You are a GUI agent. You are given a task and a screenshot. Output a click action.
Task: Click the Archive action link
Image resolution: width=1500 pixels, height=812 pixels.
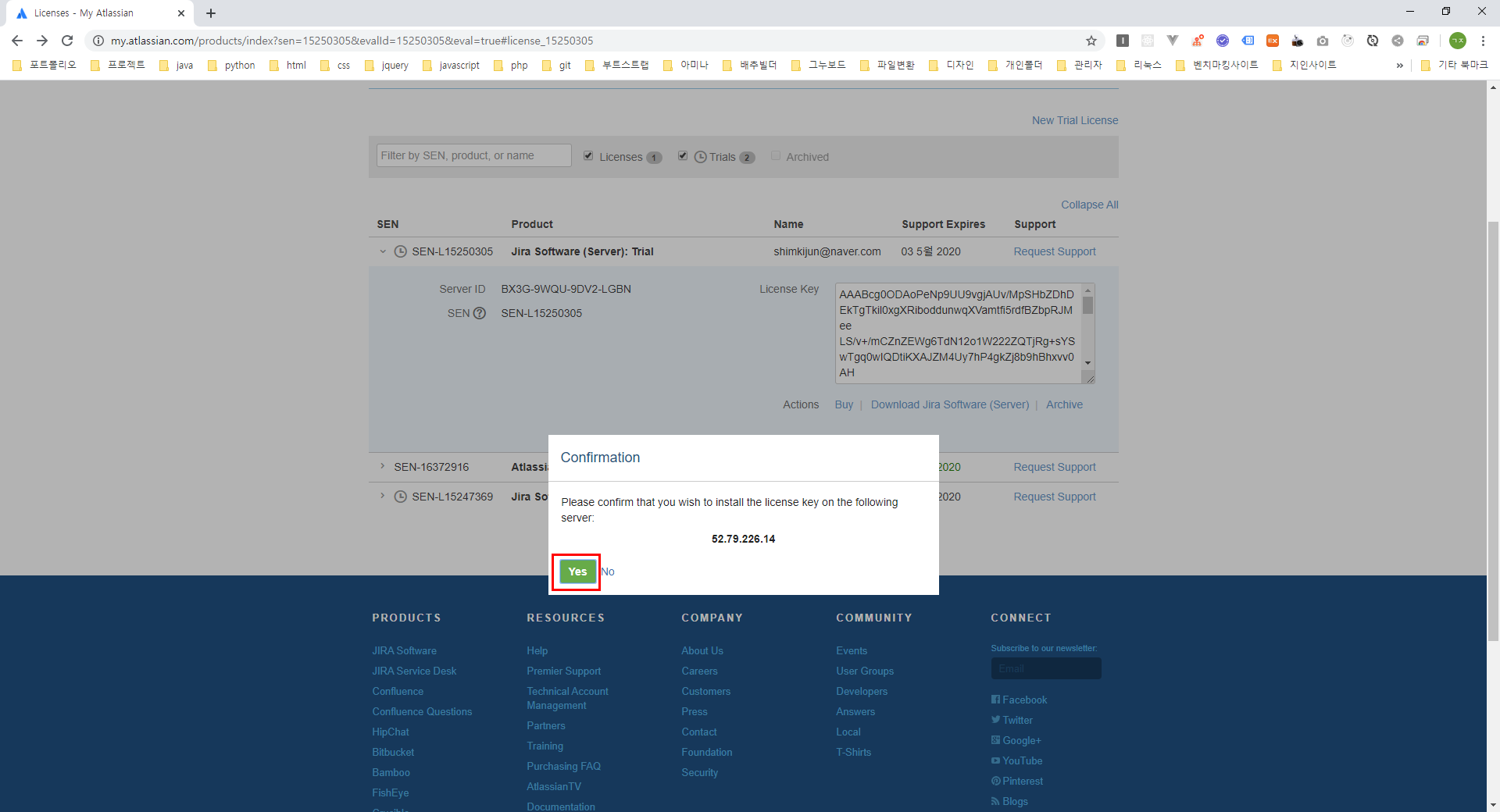tap(1064, 404)
